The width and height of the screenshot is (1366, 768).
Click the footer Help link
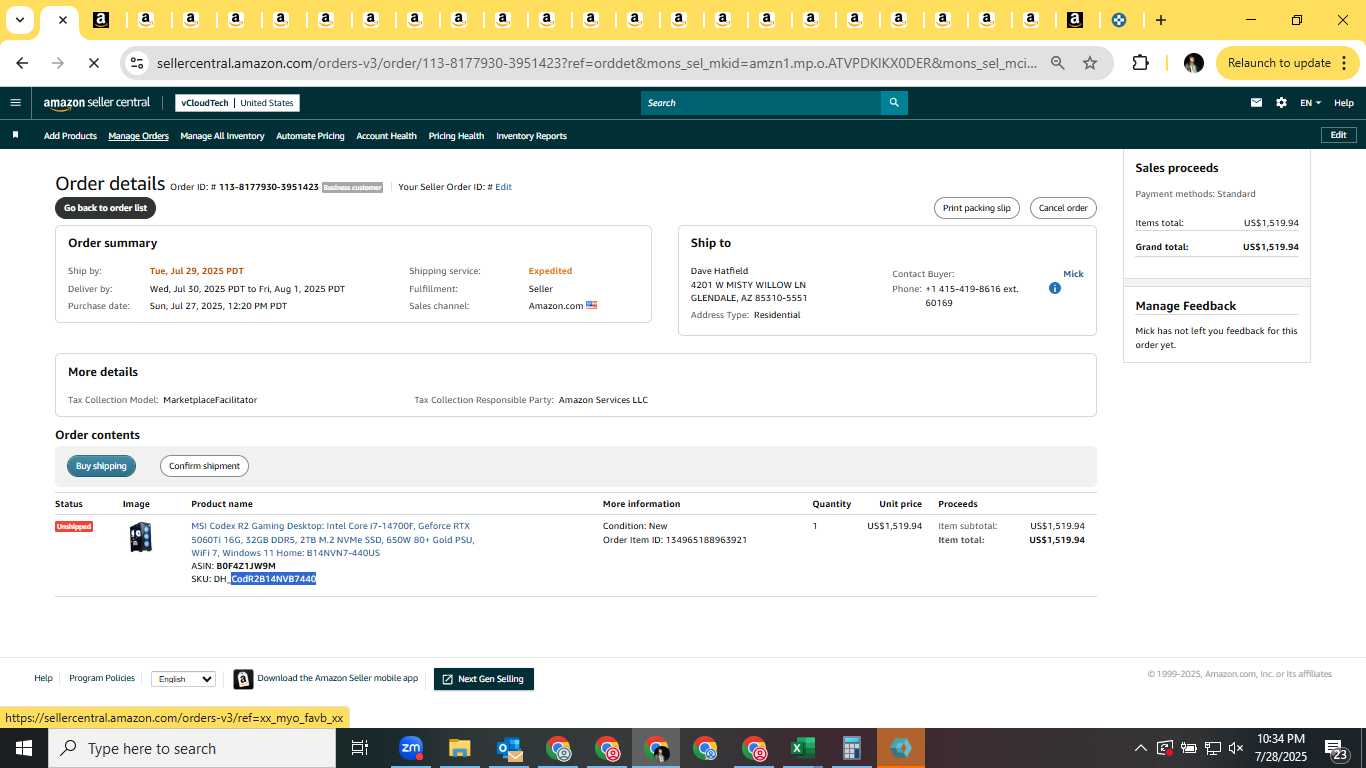point(43,678)
